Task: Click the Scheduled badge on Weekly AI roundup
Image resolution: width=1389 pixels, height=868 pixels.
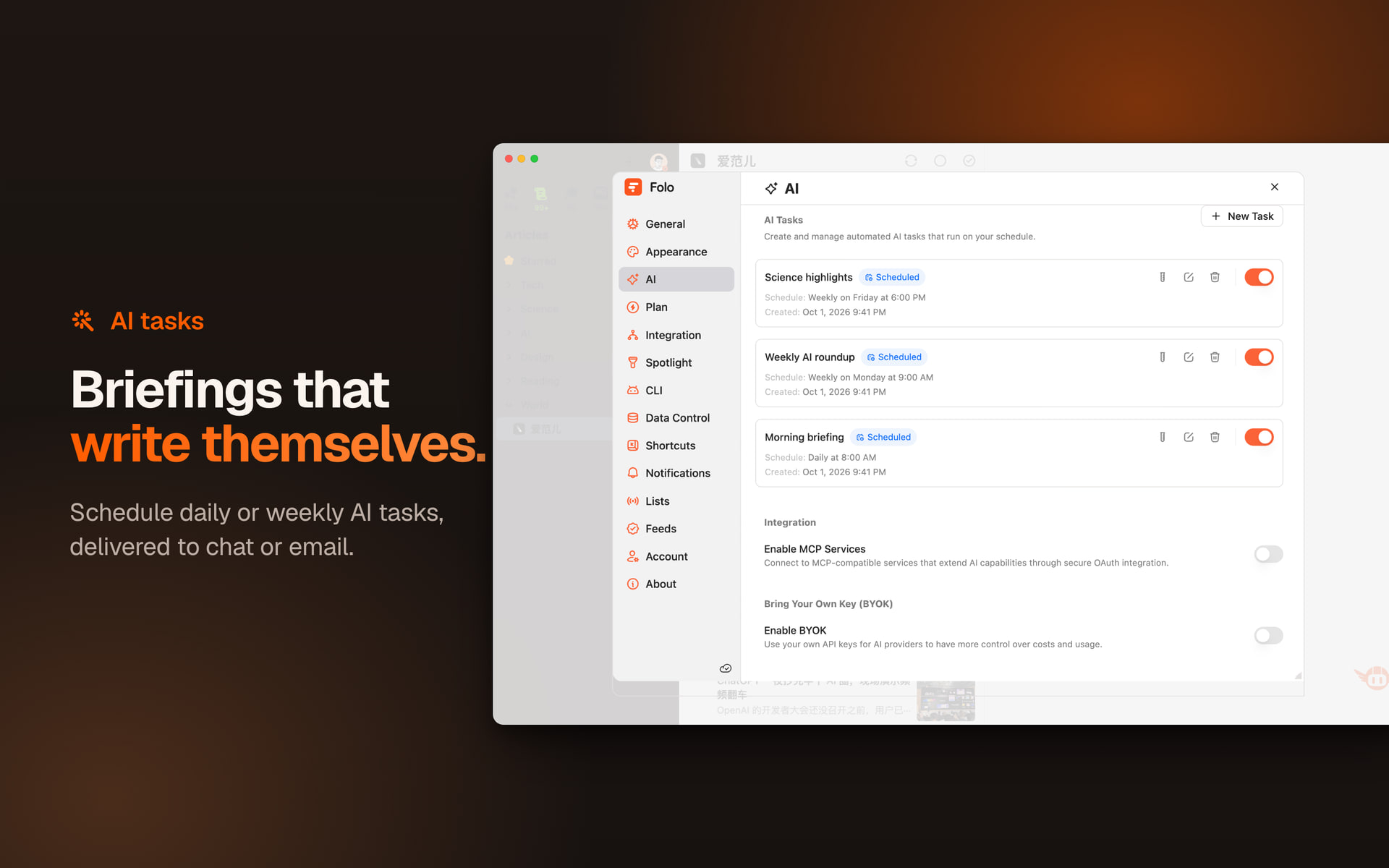Action: pos(894,357)
